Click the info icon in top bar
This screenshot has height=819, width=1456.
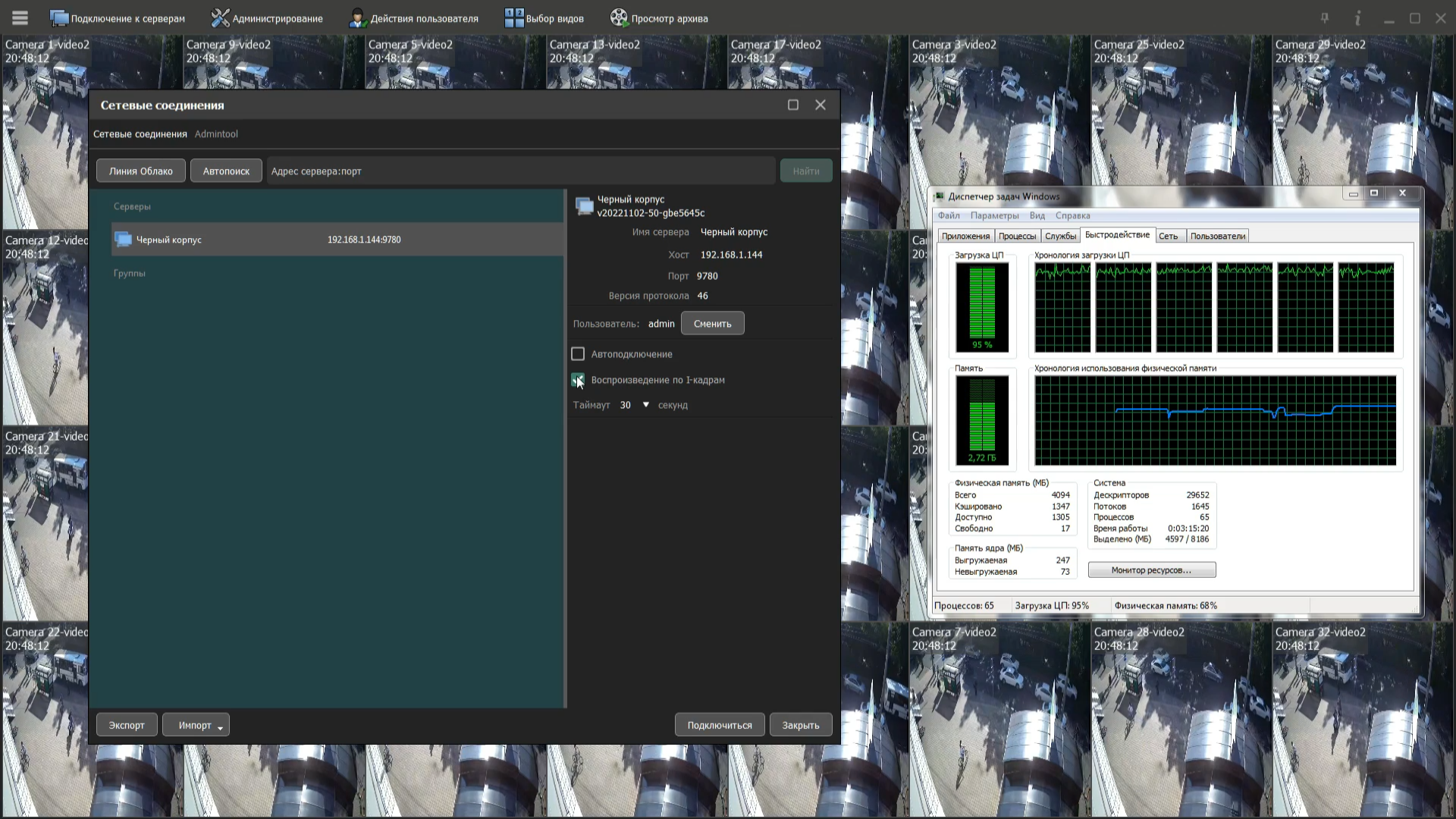click(1357, 18)
